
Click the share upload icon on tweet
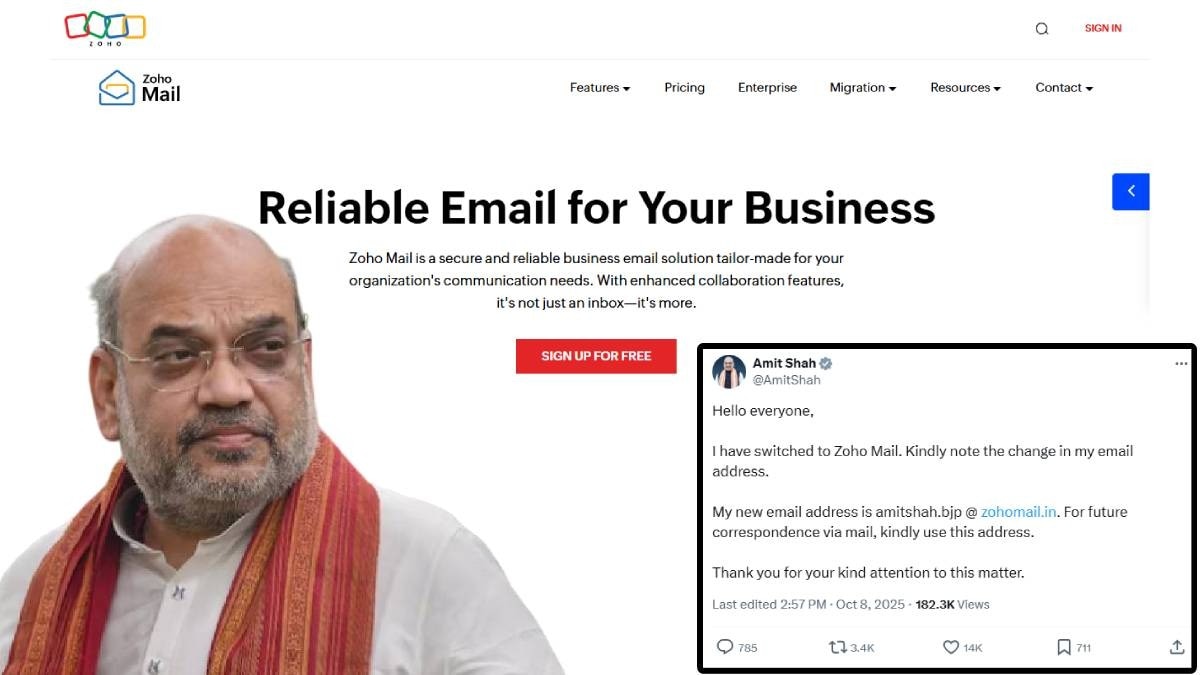tap(1177, 647)
